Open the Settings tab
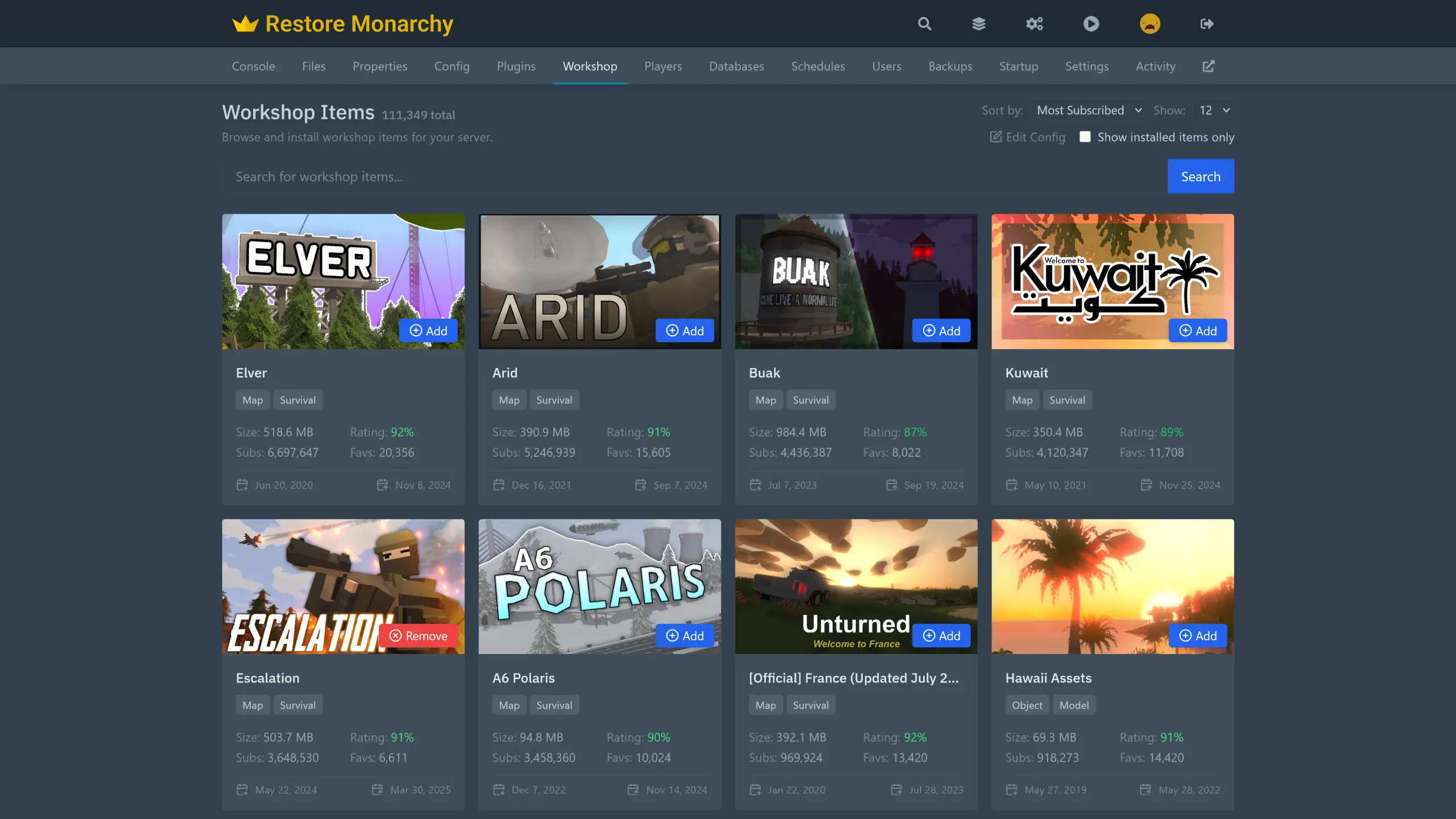The height and width of the screenshot is (819, 1456). click(1087, 66)
